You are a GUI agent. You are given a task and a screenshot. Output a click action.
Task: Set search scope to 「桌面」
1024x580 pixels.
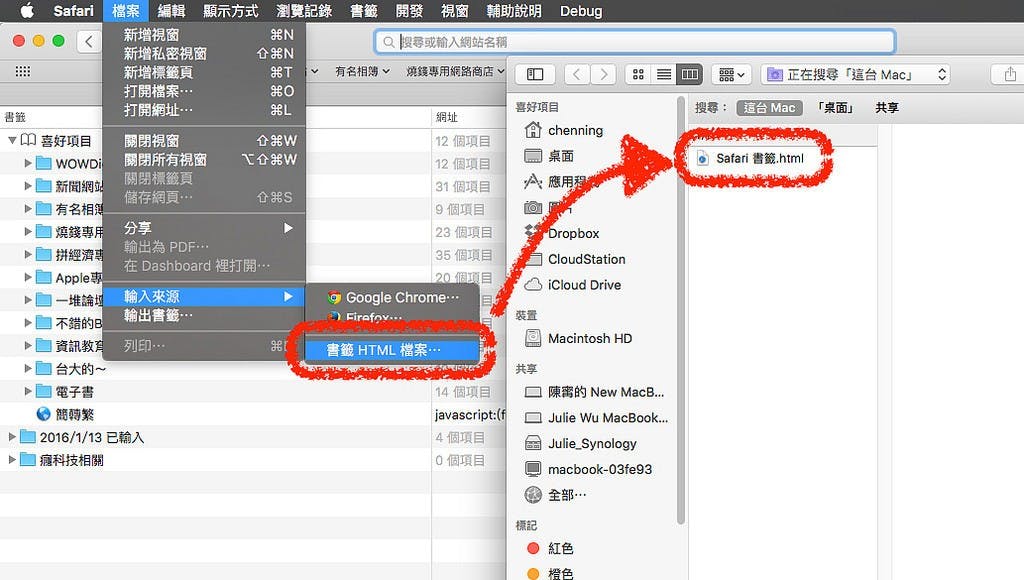click(835, 108)
